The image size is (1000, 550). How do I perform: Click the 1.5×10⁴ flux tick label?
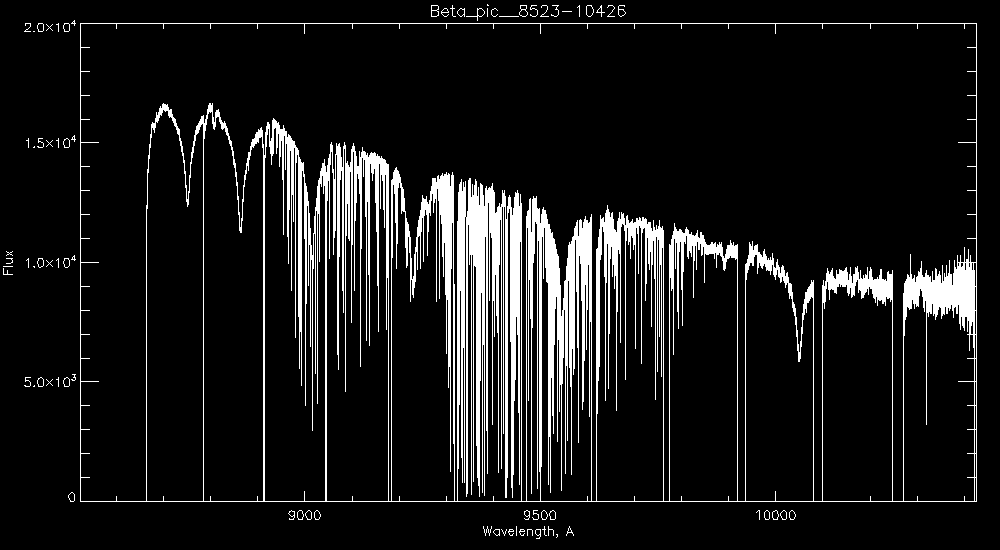coord(48,142)
